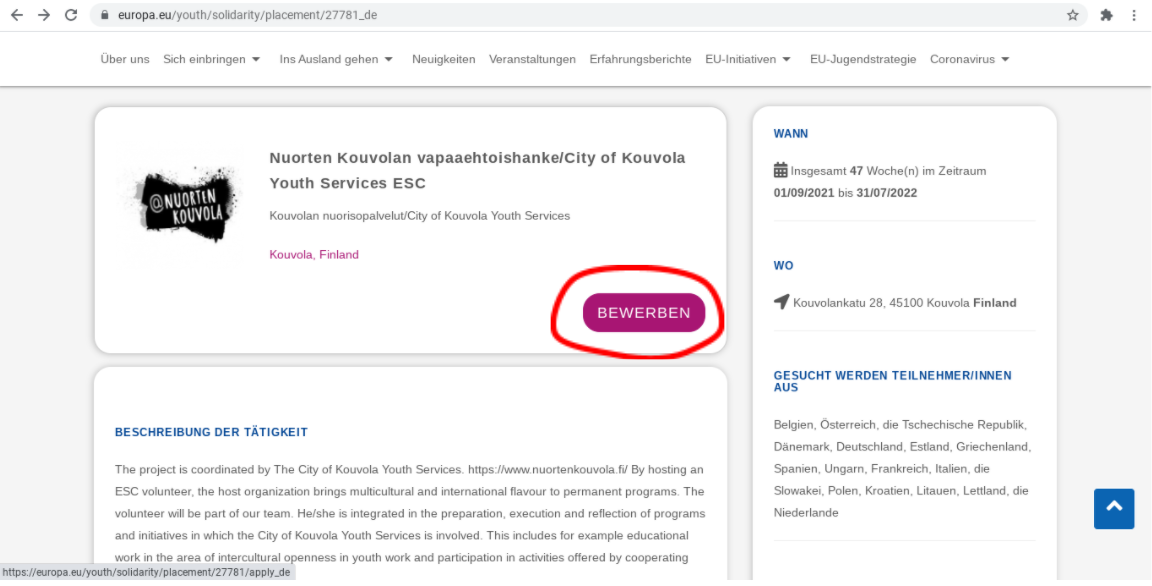Image resolution: width=1152 pixels, height=586 pixels.
Task: Click the address bar URL field
Action: pyautogui.click(x=580, y=15)
